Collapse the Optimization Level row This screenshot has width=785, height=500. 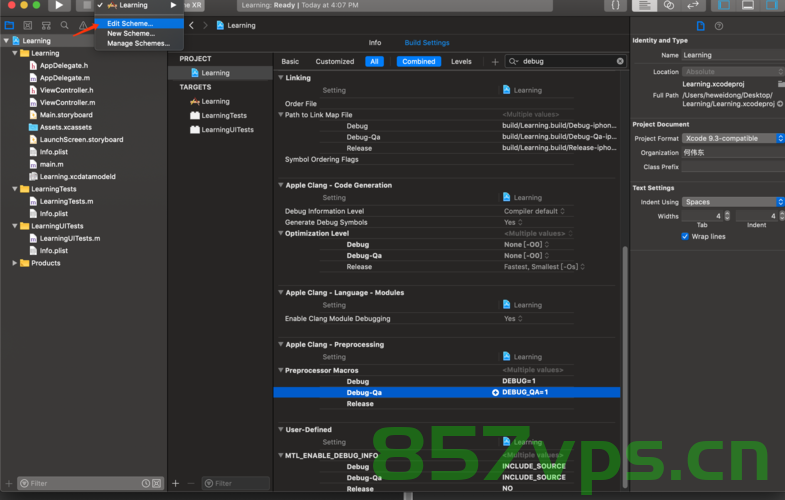(280, 233)
